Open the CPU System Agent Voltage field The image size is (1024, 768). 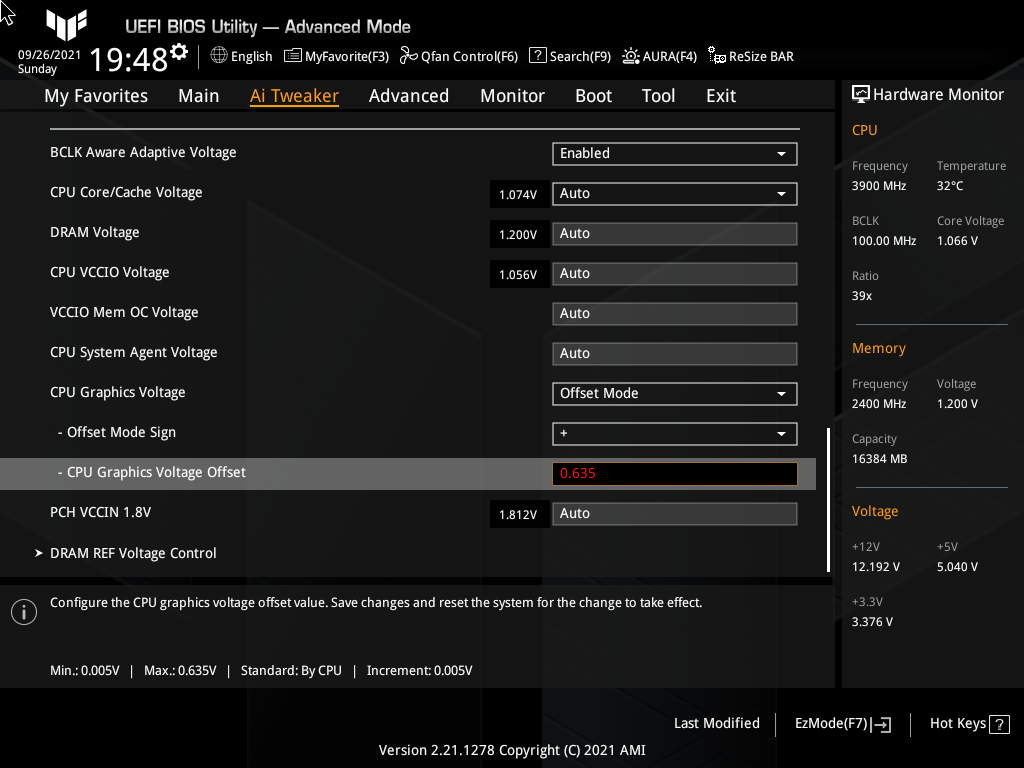click(x=674, y=353)
